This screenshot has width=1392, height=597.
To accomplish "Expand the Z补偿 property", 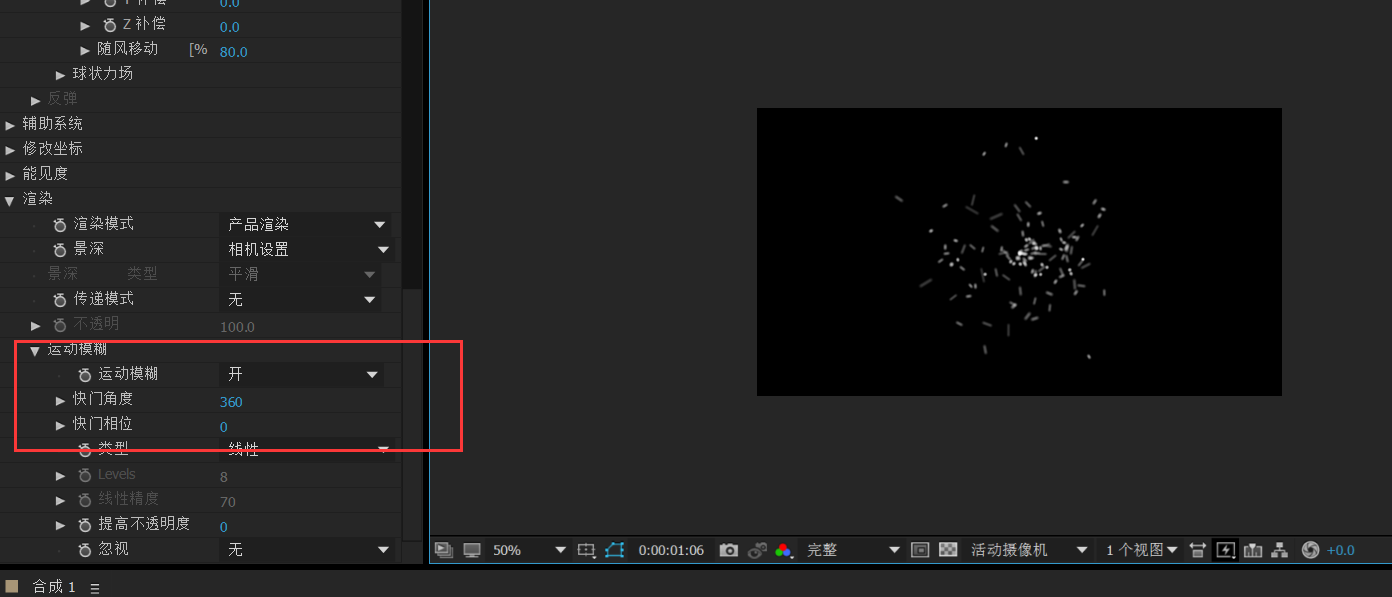I will (86, 26).
